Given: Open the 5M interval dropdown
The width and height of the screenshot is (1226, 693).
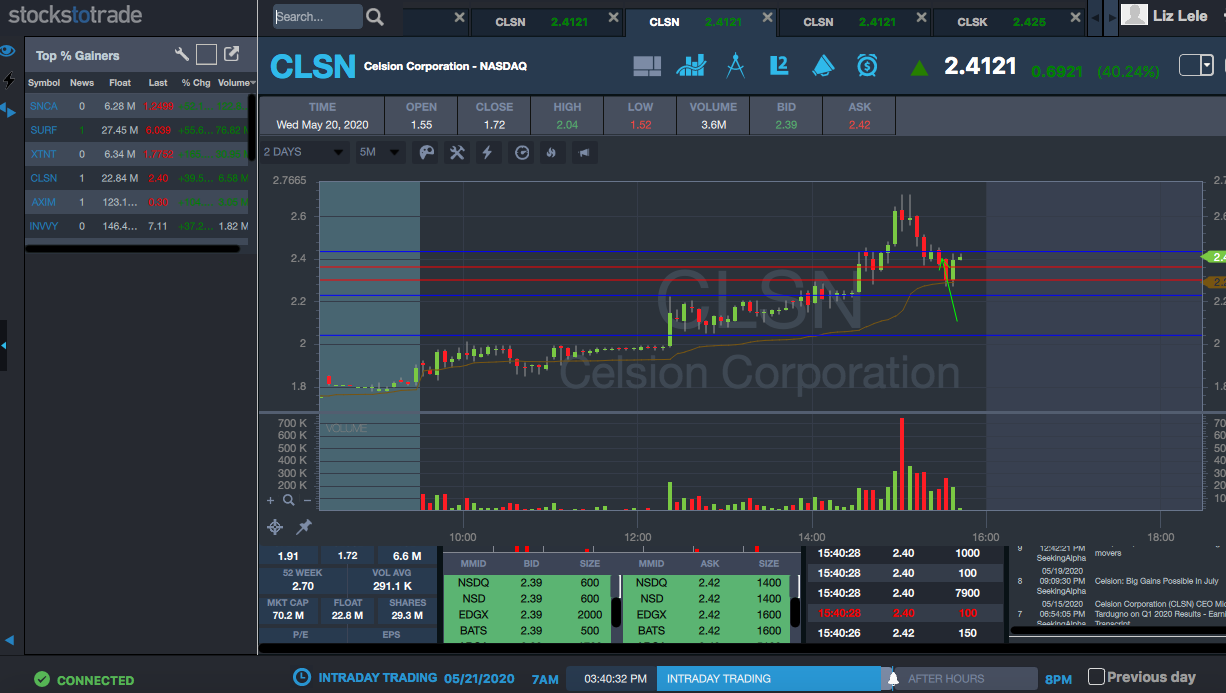Looking at the screenshot, I should [380, 152].
